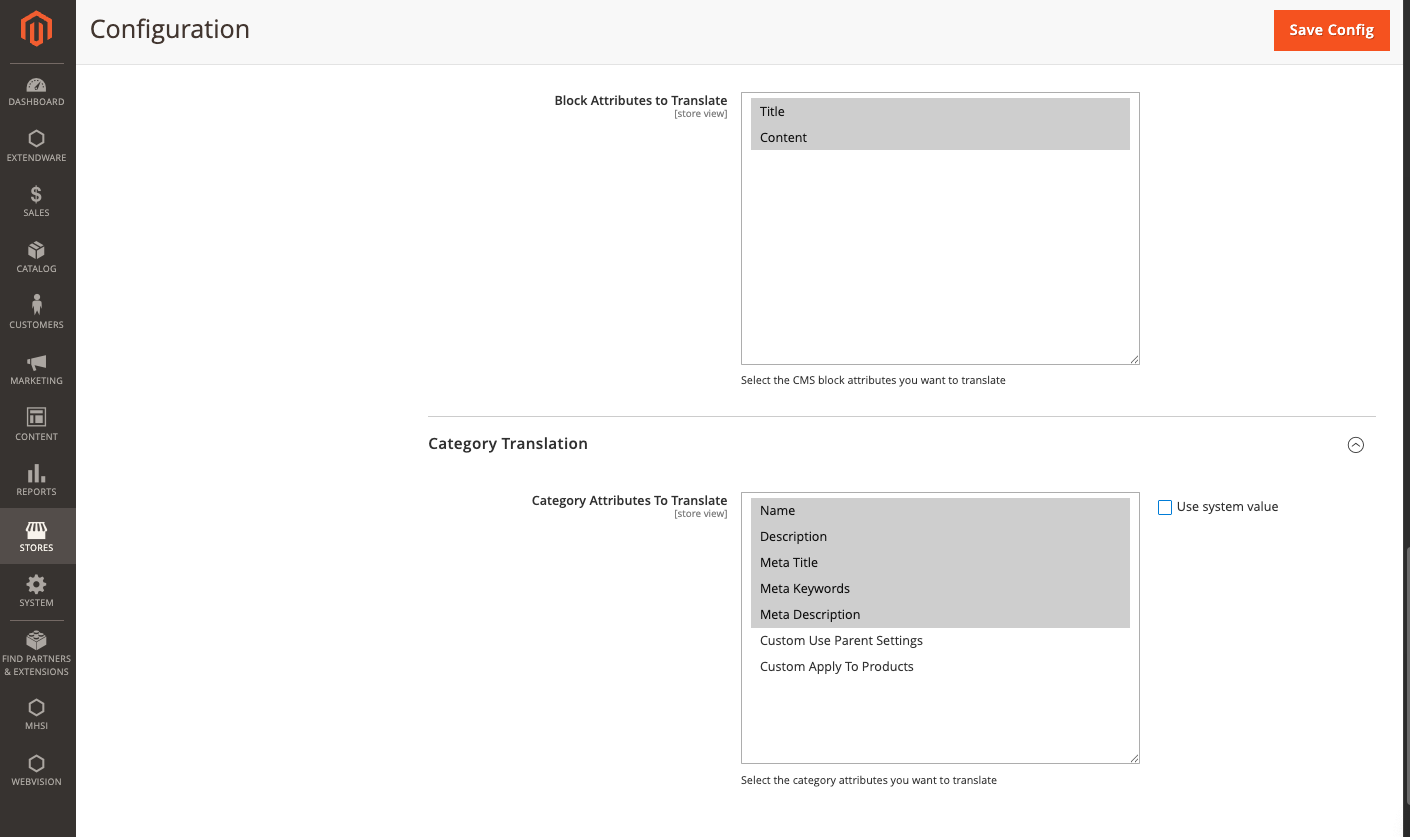This screenshot has height=837, width=1410.
Task: Click the Save Config button
Action: (x=1331, y=30)
